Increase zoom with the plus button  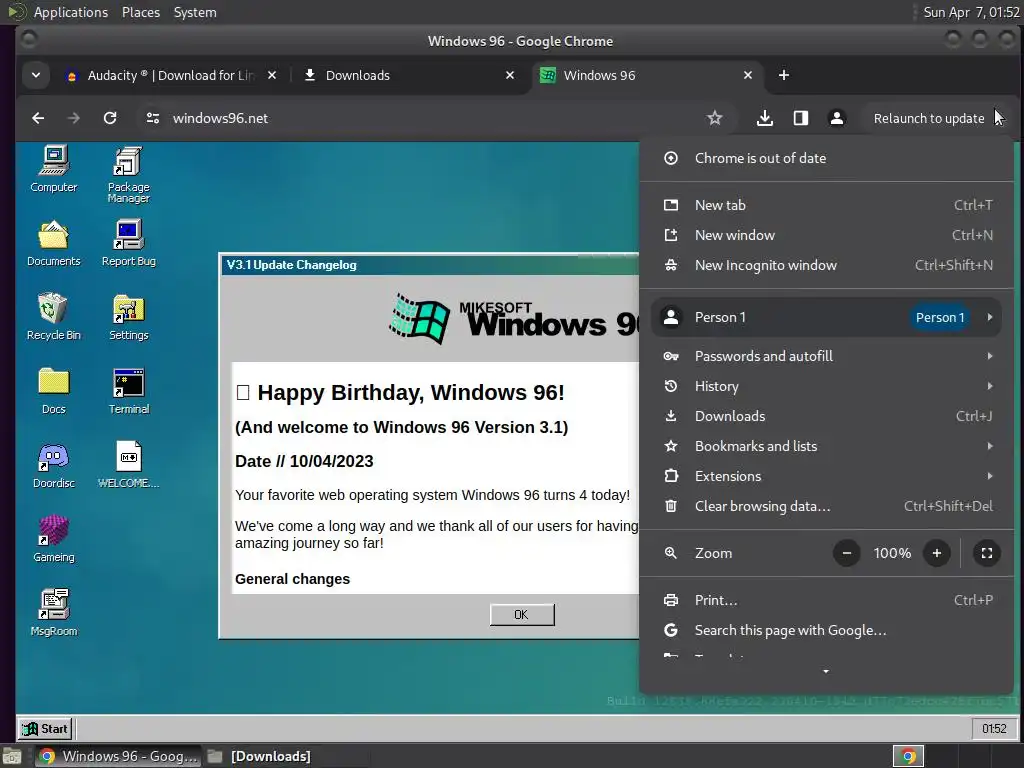(x=936, y=553)
